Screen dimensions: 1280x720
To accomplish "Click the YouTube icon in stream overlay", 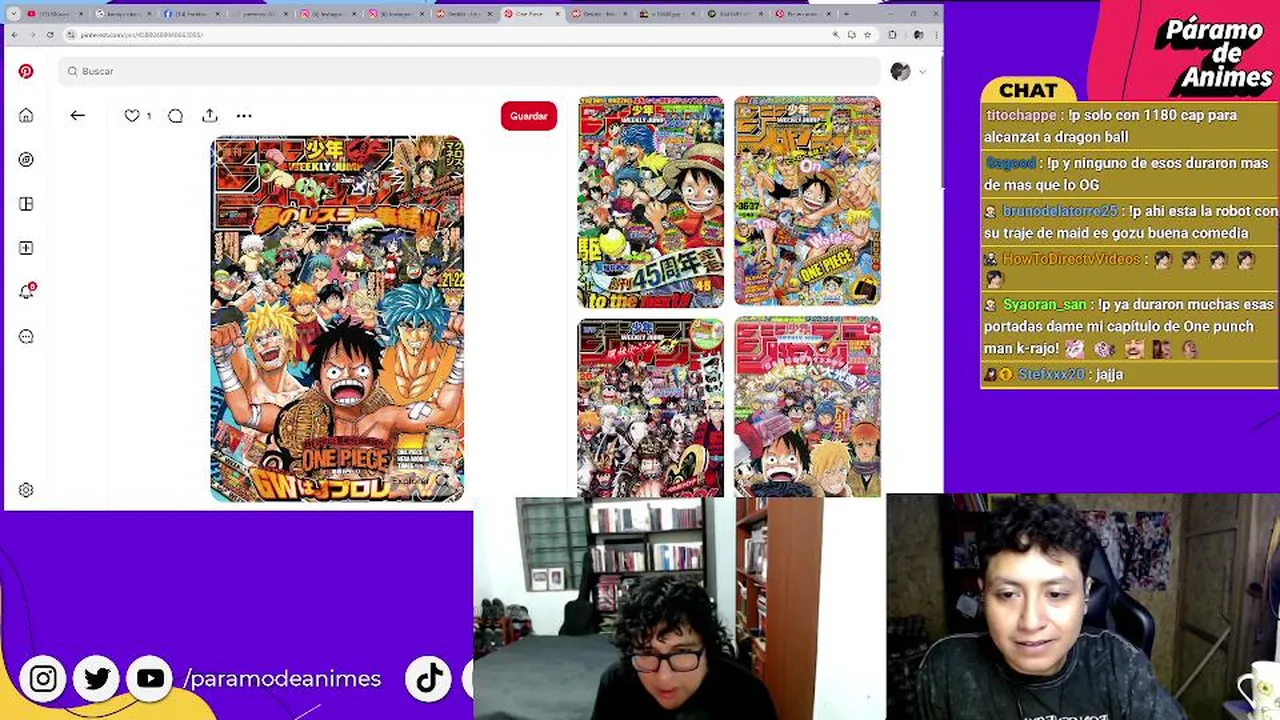I will tap(151, 679).
